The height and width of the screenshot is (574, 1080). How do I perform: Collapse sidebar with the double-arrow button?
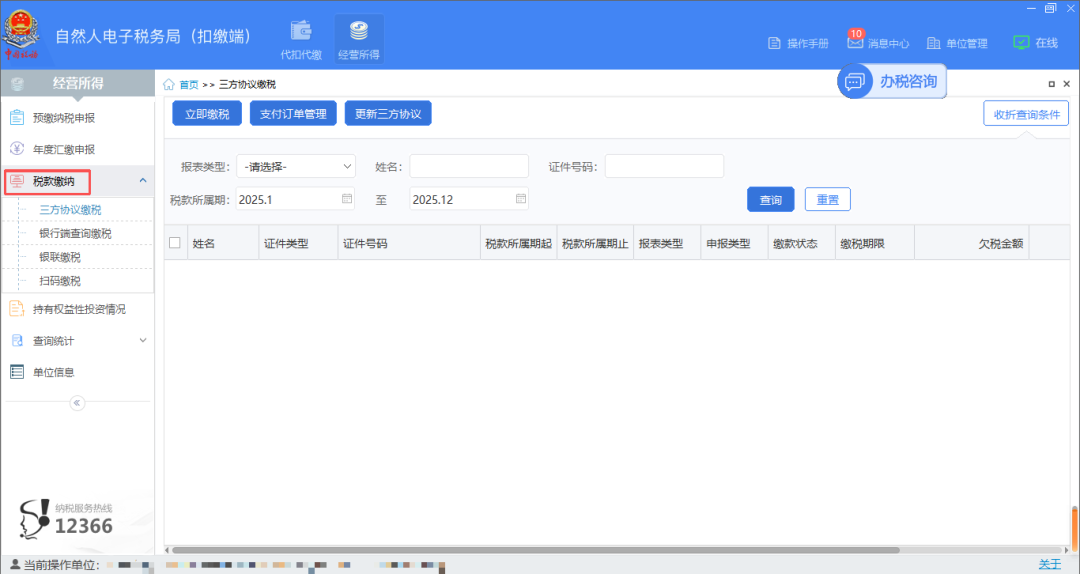[77, 403]
